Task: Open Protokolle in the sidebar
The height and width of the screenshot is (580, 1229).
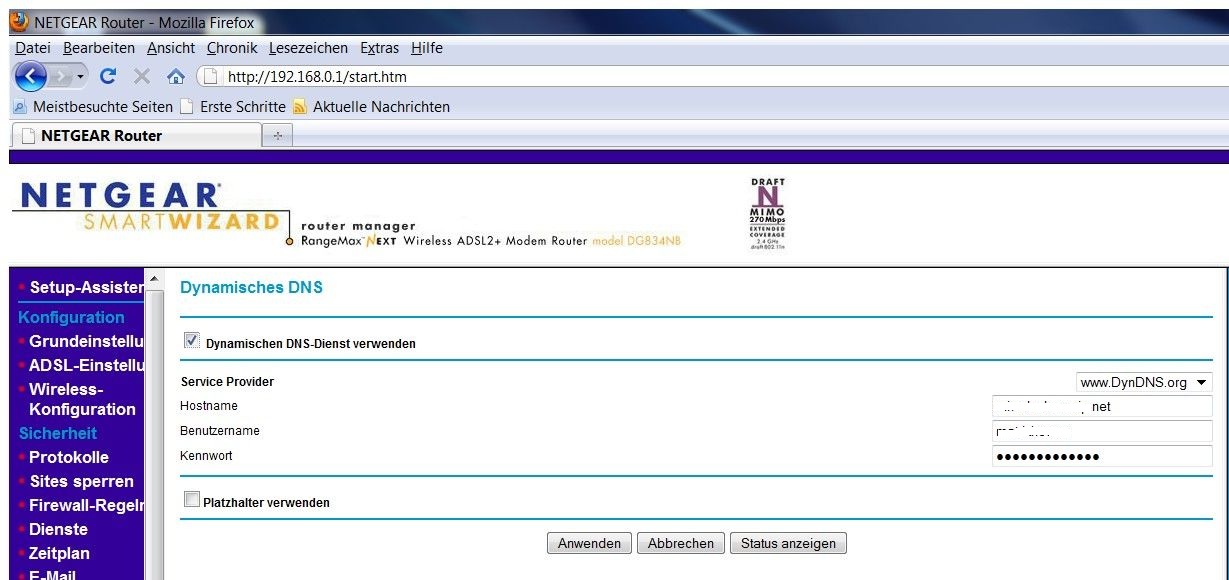Action: [x=69, y=457]
